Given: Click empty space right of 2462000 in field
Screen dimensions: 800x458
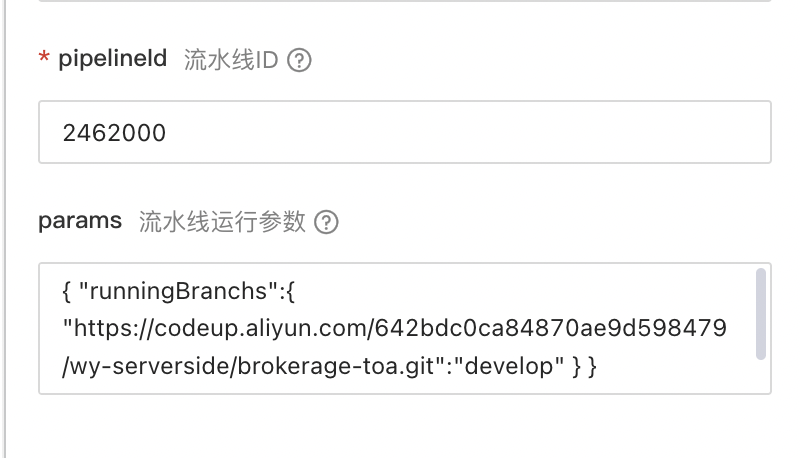Looking at the screenshot, I should tap(500, 132).
